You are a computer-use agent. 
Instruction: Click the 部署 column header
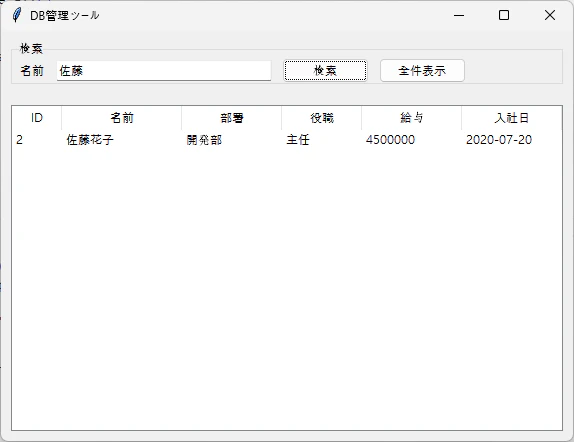232,118
